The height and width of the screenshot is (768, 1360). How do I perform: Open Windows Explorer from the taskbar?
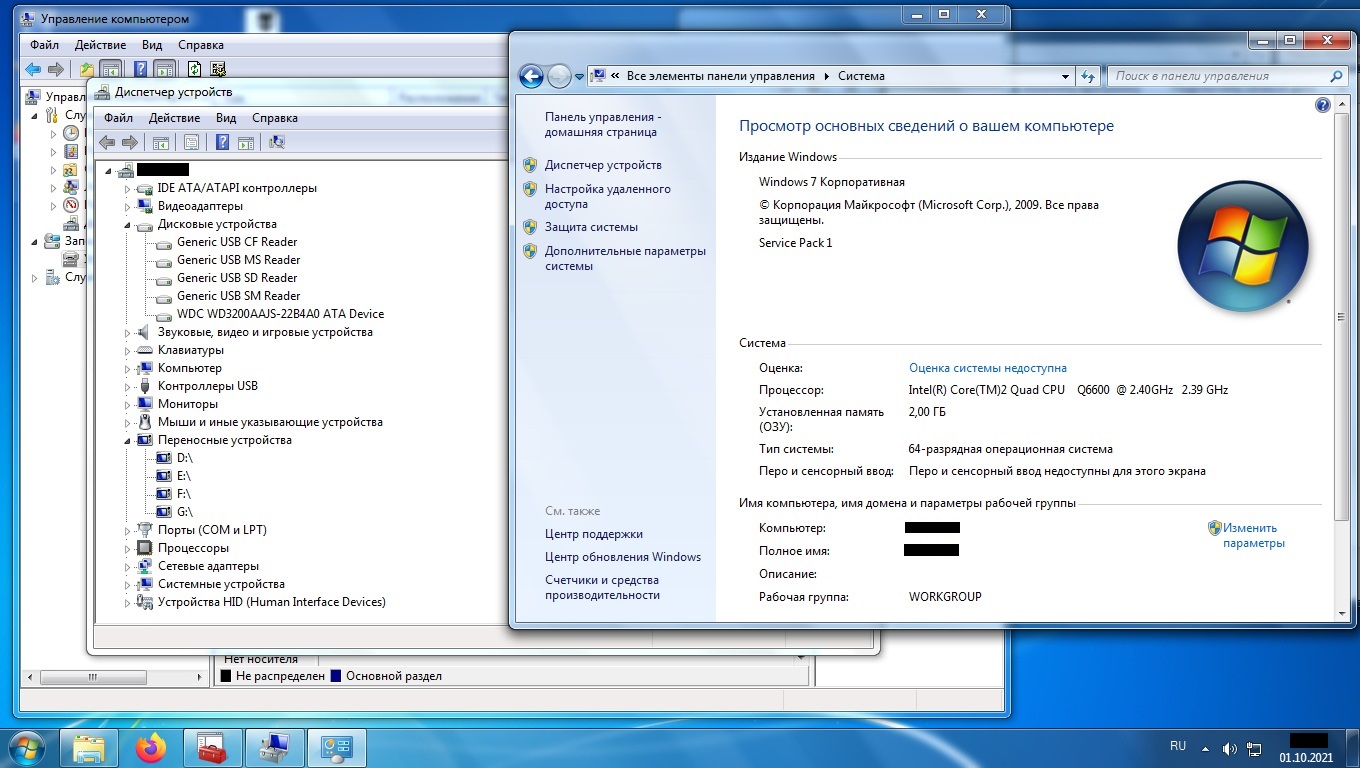[88, 747]
